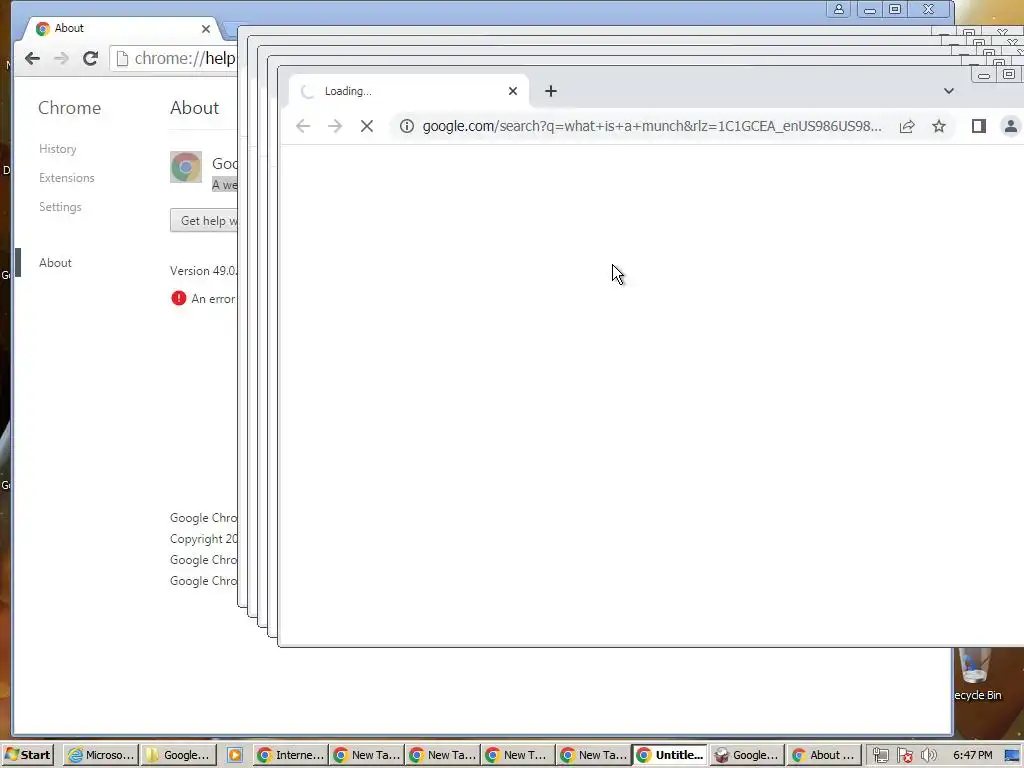Open Settings in the Chrome sidebar
This screenshot has height=768, width=1024.
click(60, 207)
